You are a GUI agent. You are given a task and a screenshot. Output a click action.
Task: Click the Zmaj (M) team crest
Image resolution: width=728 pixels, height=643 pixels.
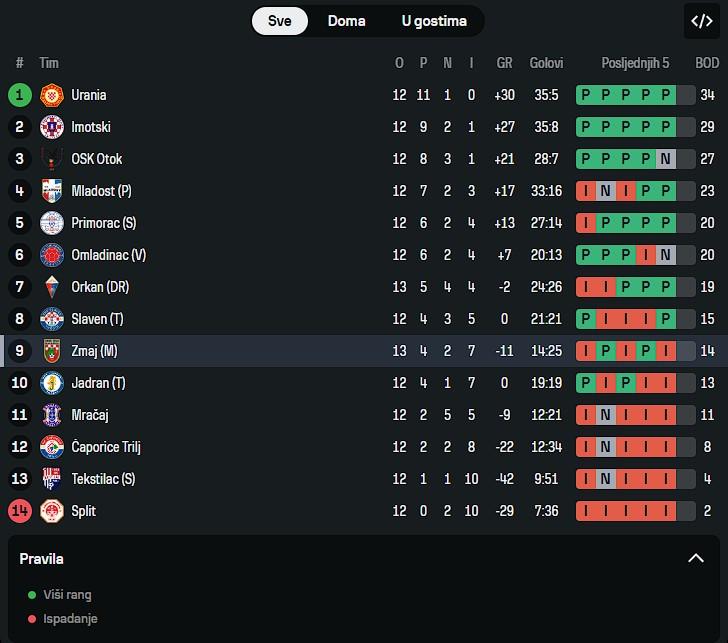52,351
